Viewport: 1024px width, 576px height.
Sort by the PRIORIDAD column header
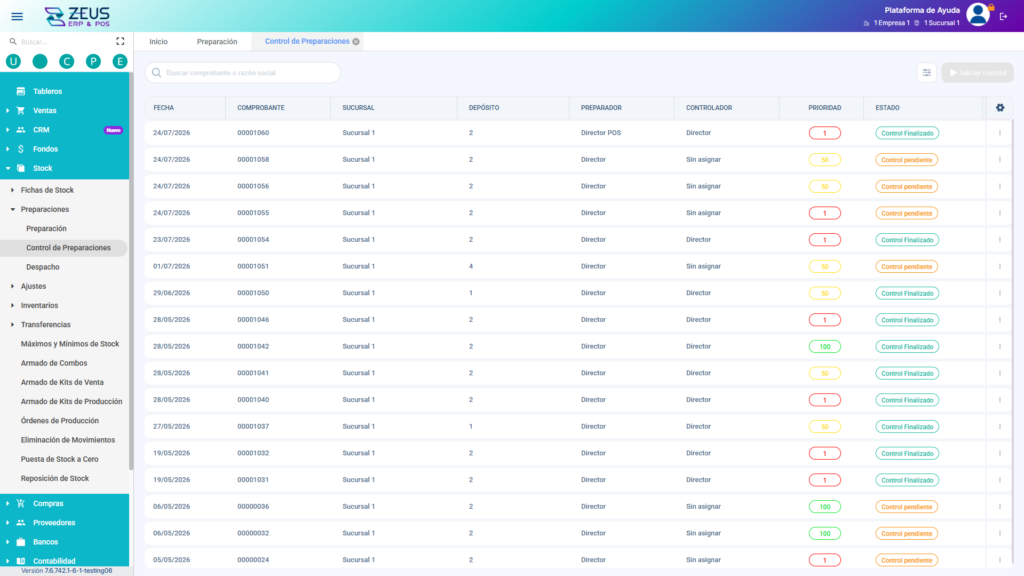[825, 108]
